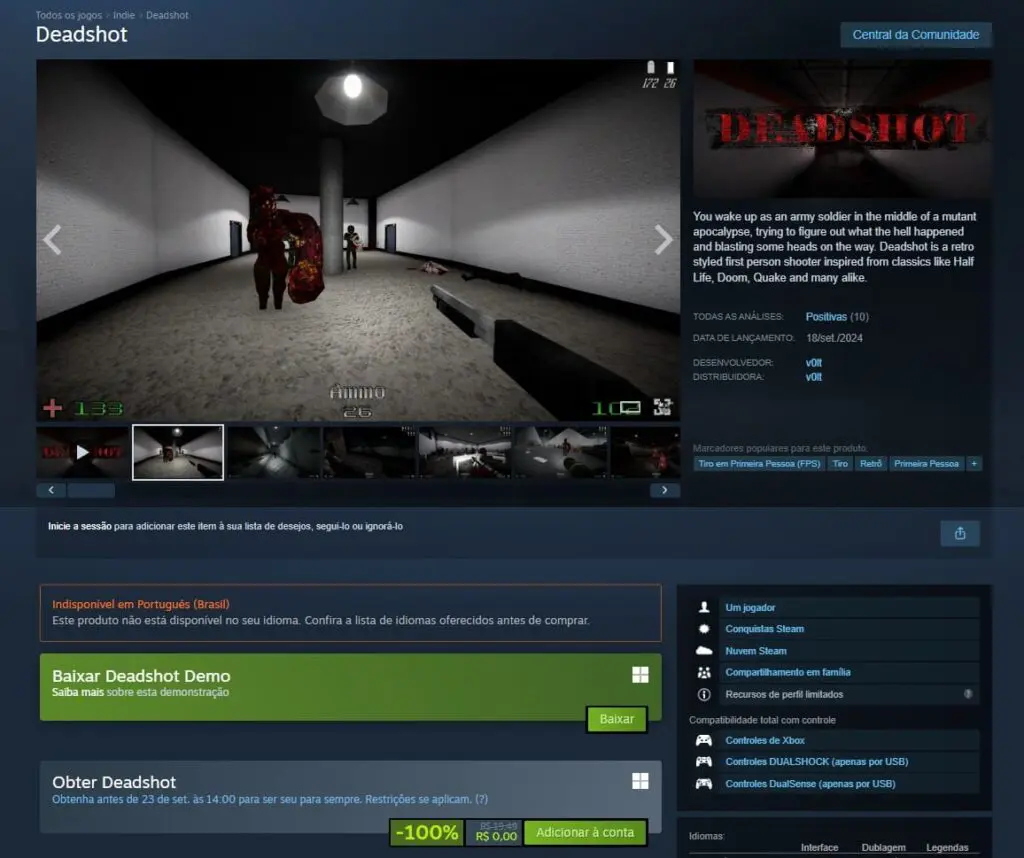Play the Deadshot trailer thumbnail
This screenshot has height=858, width=1024.
82,452
